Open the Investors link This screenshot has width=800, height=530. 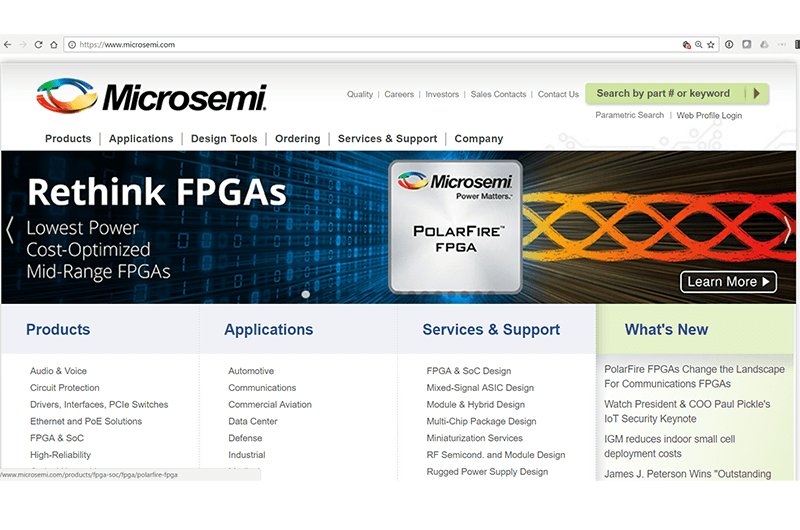click(442, 94)
